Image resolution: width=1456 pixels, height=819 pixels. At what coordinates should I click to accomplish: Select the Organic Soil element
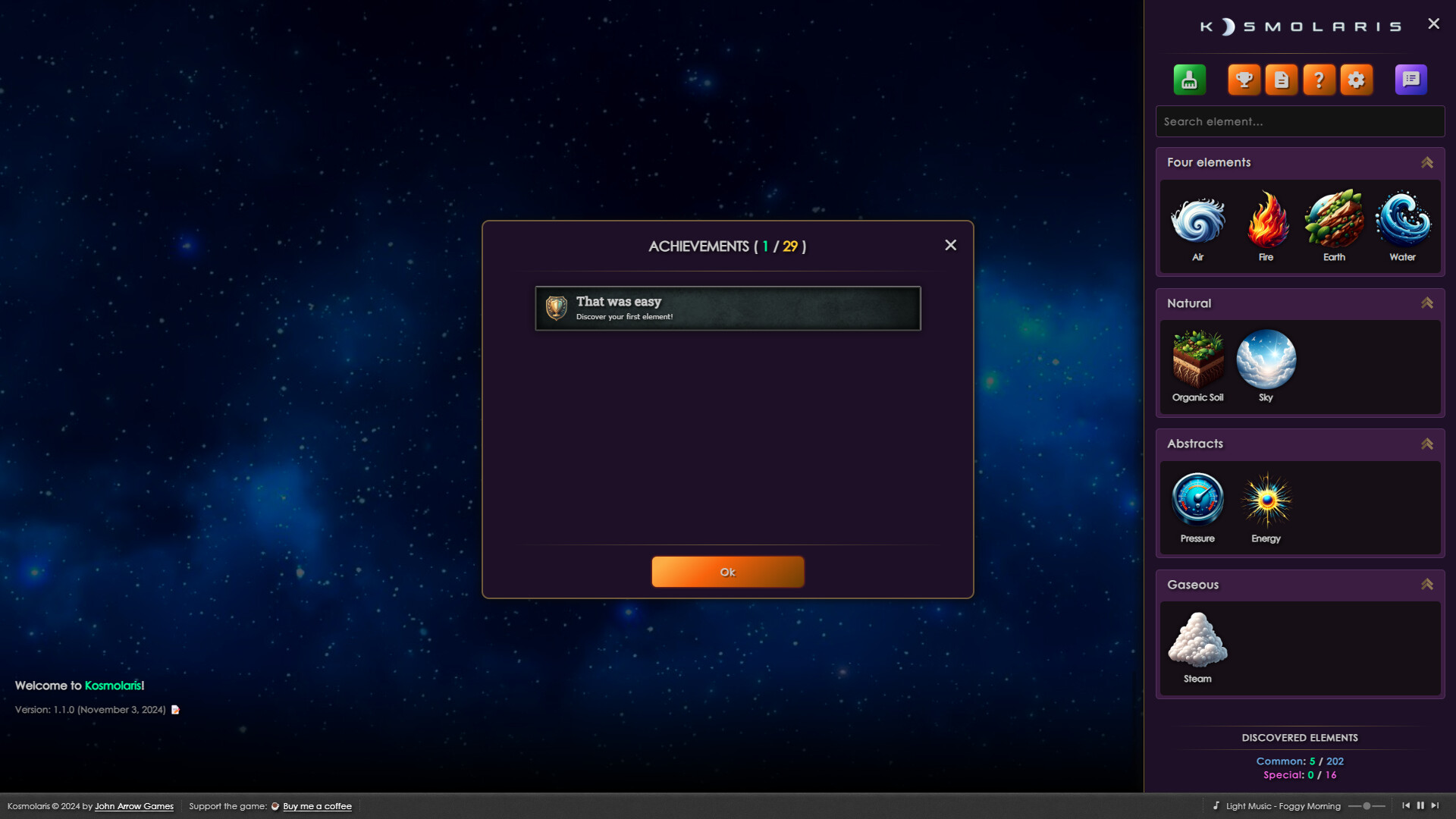pyautogui.click(x=1198, y=359)
